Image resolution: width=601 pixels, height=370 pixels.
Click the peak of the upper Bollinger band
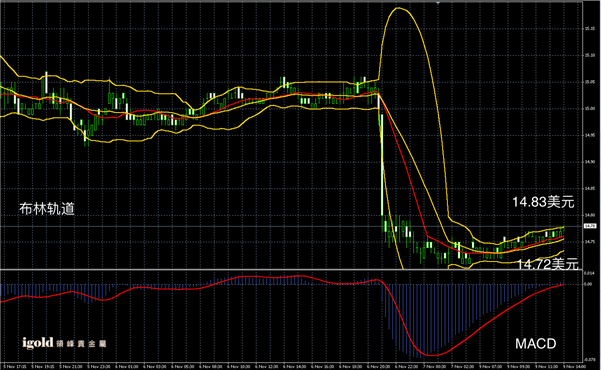[x=398, y=8]
